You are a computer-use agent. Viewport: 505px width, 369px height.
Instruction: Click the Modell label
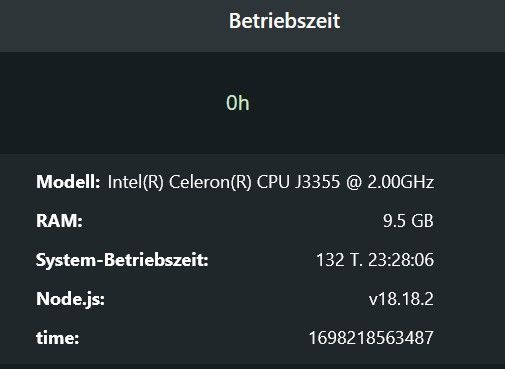point(68,182)
